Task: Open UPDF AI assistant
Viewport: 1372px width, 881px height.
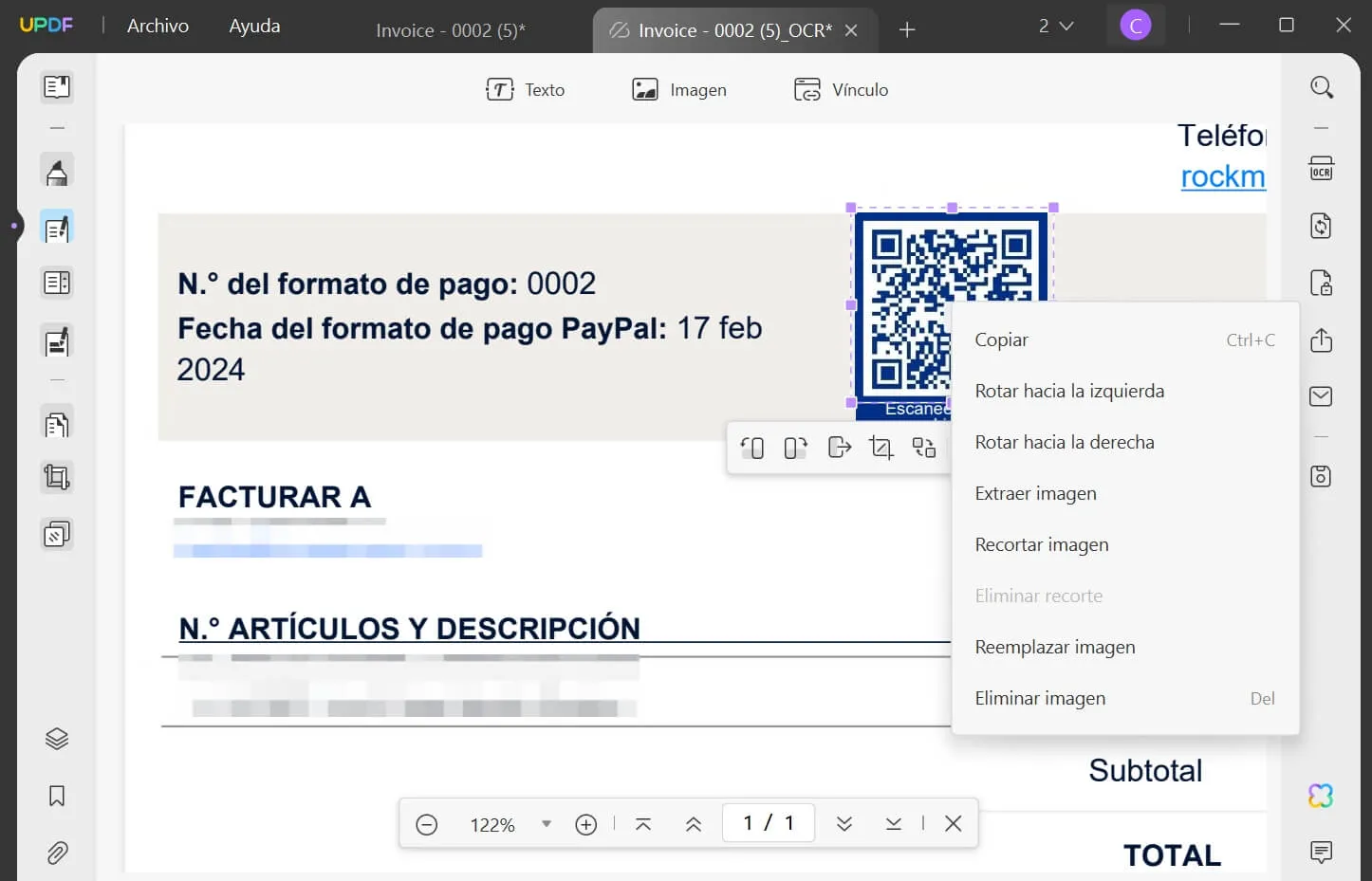Action: (1321, 796)
